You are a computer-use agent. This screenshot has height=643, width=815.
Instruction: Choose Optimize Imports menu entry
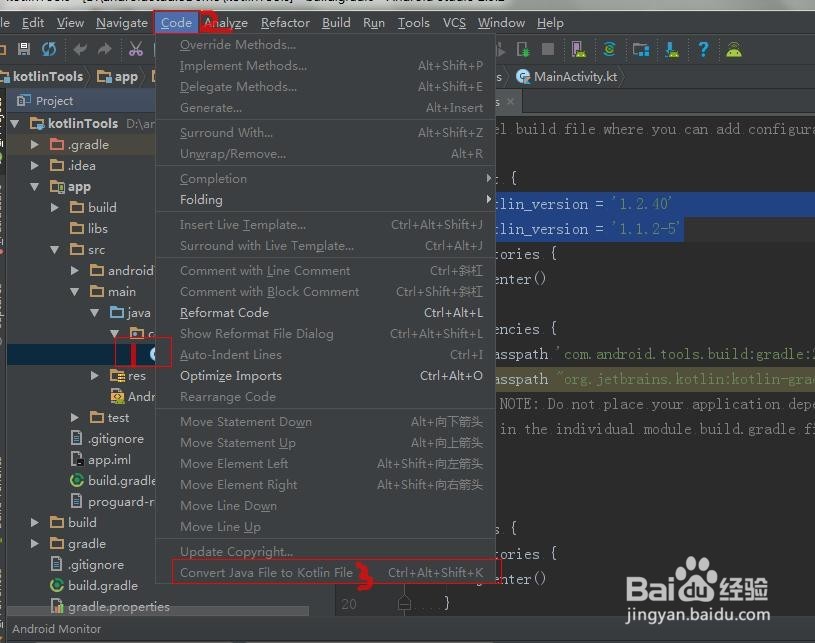tap(326, 375)
